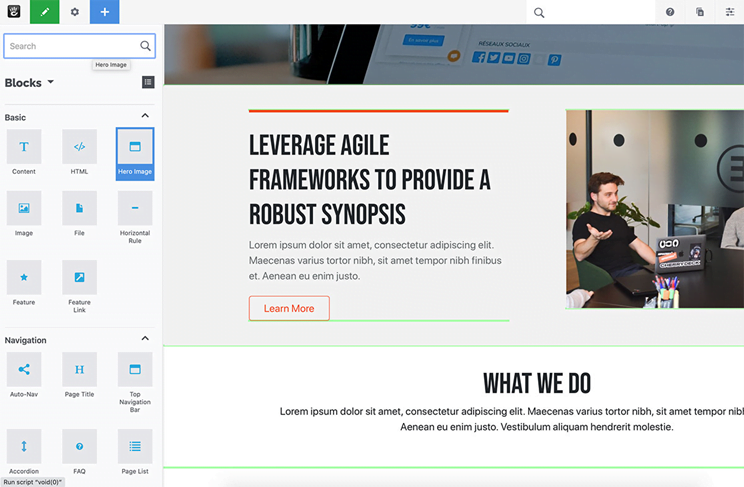Choose the FAQ block icon
744x487 pixels.
pyautogui.click(x=79, y=446)
